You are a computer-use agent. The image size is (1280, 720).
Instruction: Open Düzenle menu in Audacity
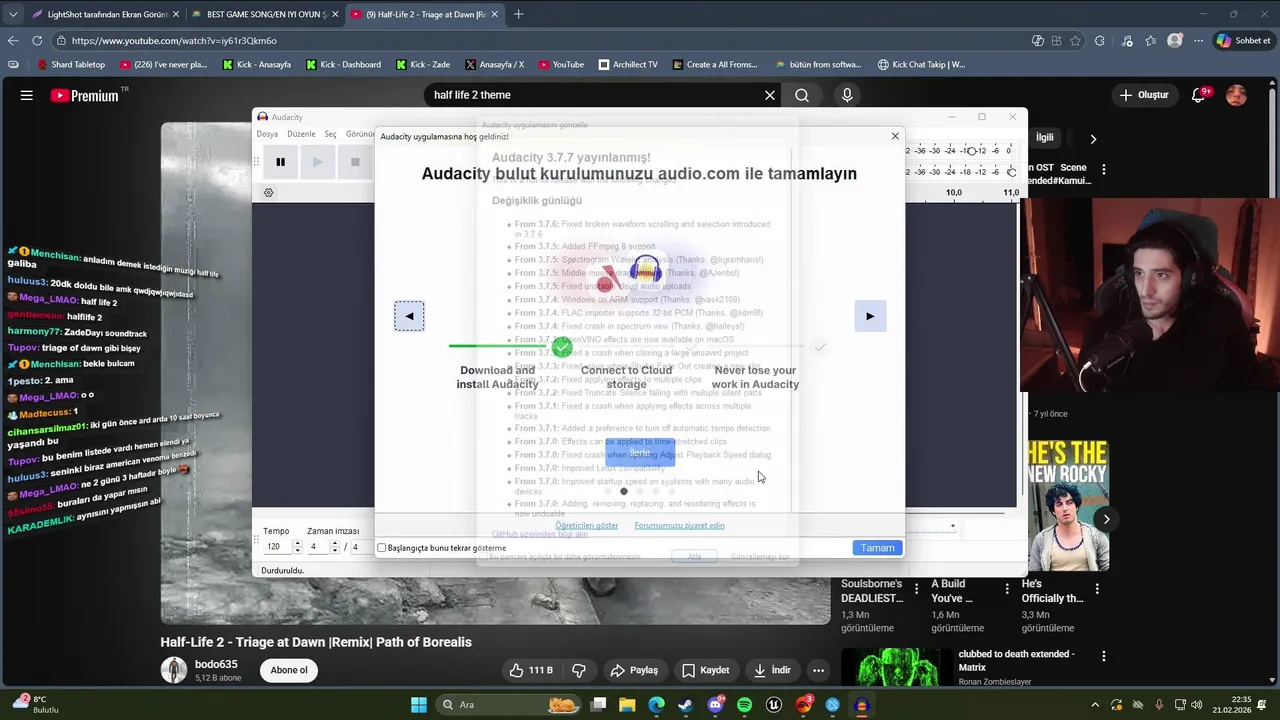pos(301,134)
